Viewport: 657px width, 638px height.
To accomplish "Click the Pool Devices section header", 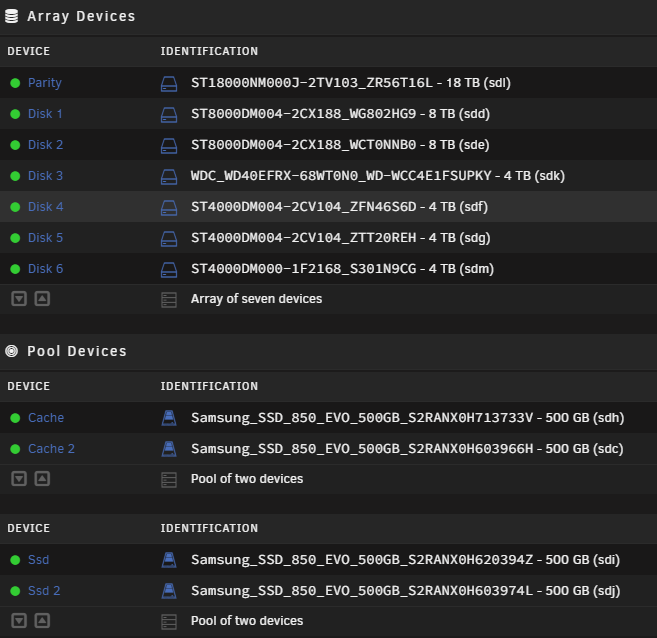I will [77, 351].
